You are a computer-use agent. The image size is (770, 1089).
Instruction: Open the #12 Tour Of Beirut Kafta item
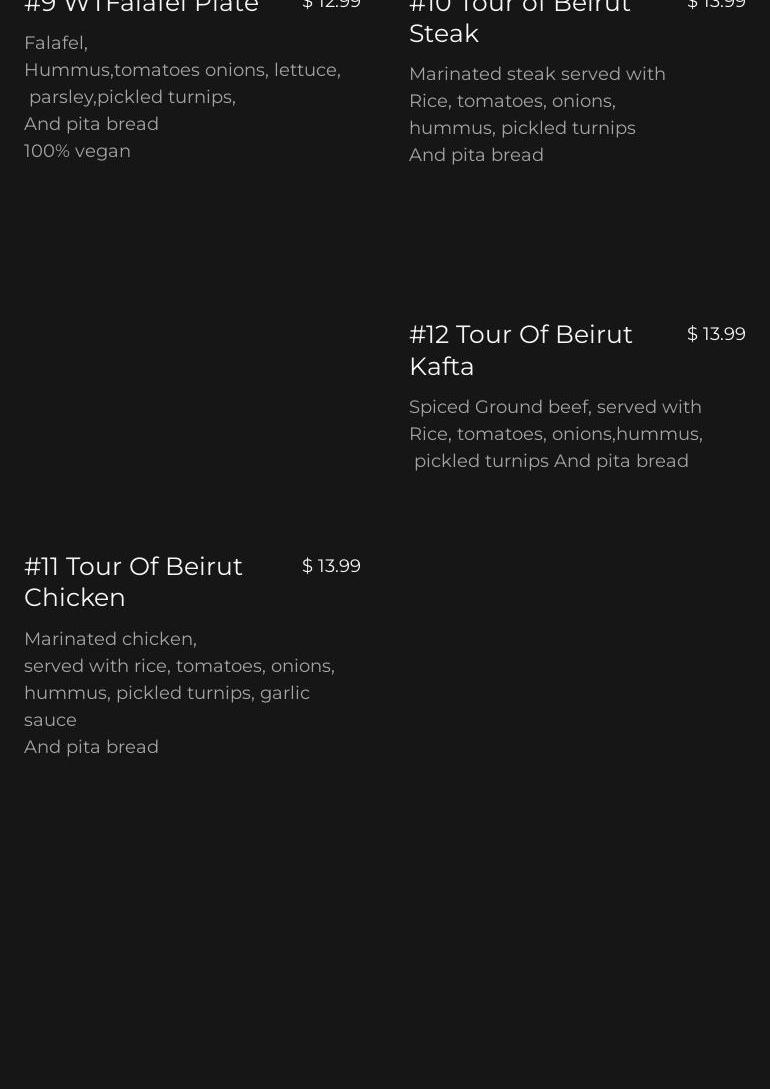(521, 351)
